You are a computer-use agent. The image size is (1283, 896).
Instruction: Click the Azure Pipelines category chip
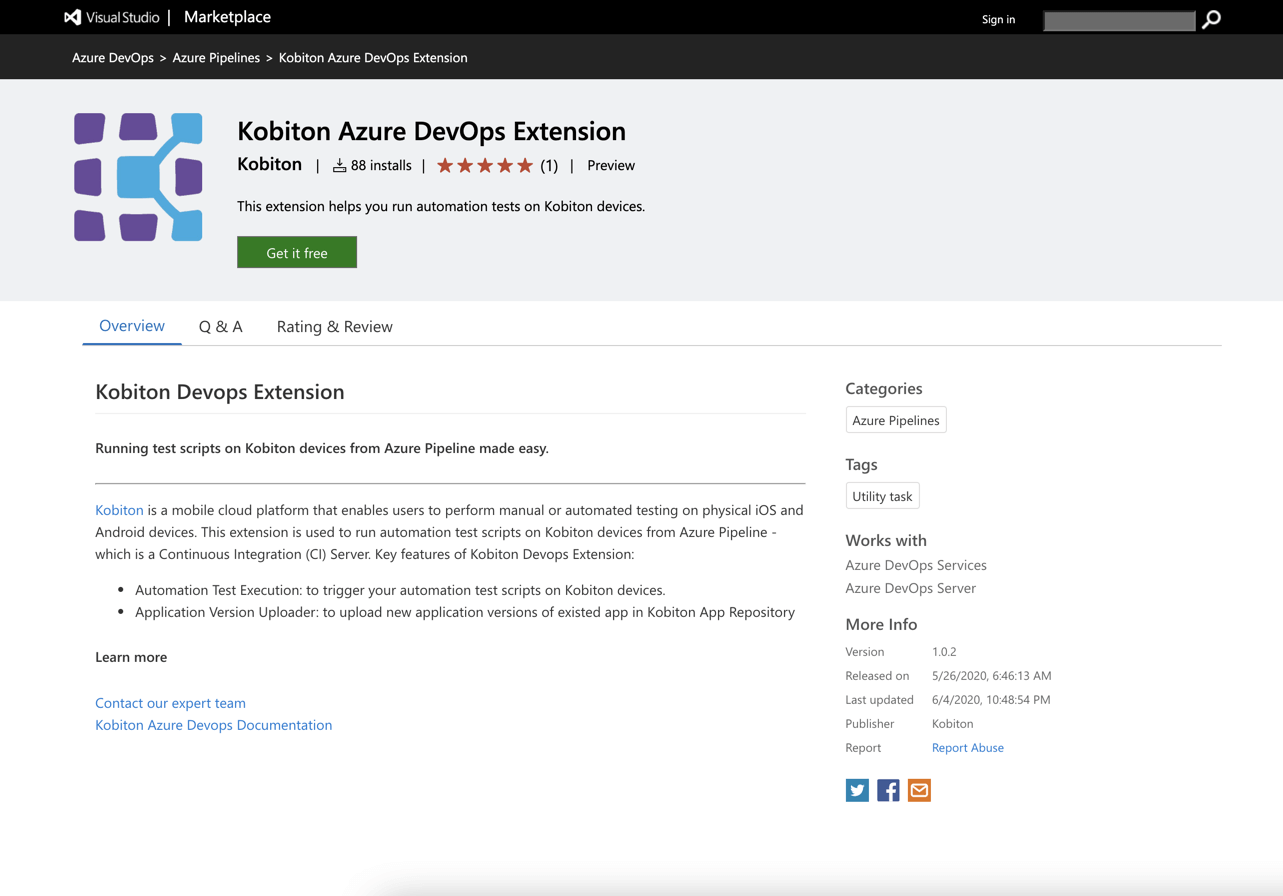click(x=896, y=420)
